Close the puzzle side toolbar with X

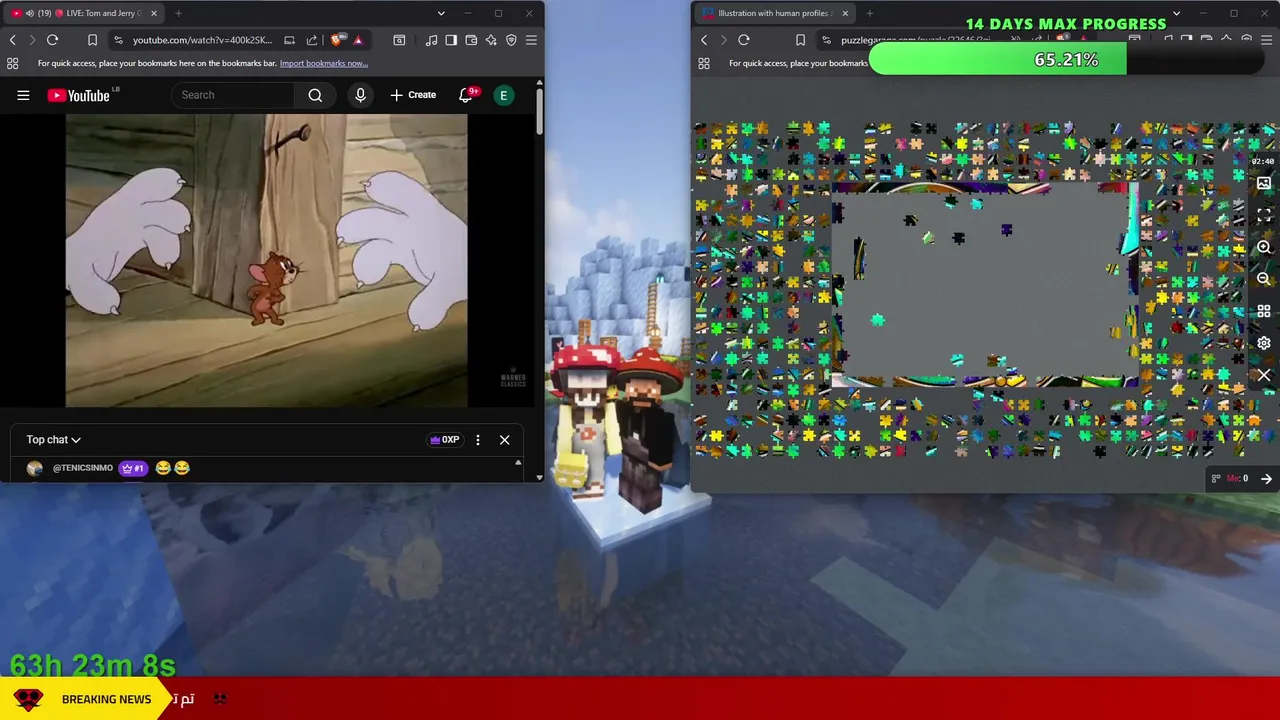[1264, 375]
